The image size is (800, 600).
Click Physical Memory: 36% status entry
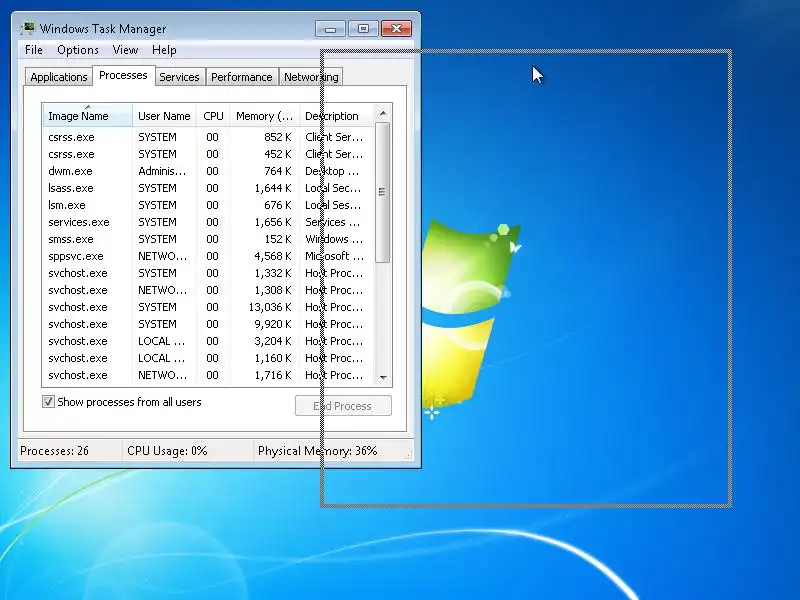[317, 451]
